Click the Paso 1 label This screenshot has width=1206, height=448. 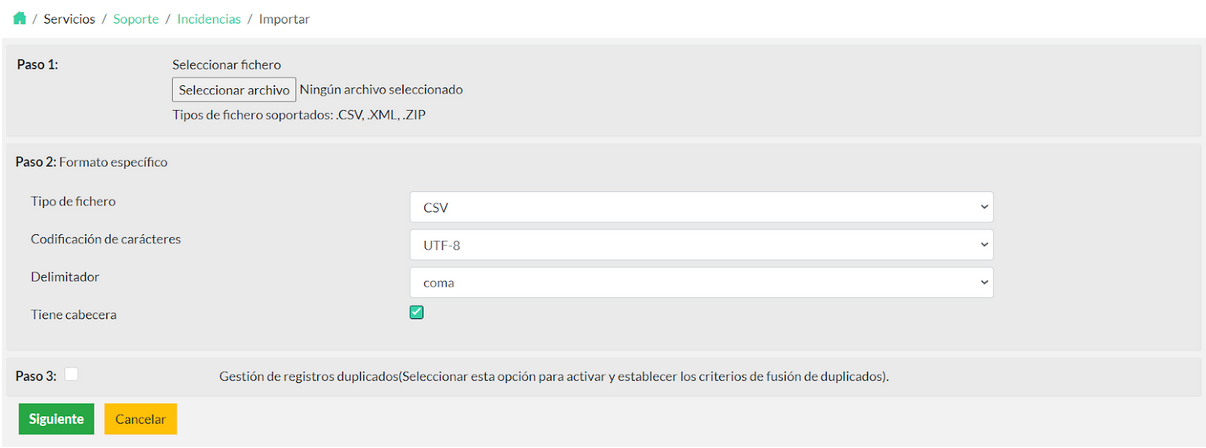pos(38,64)
